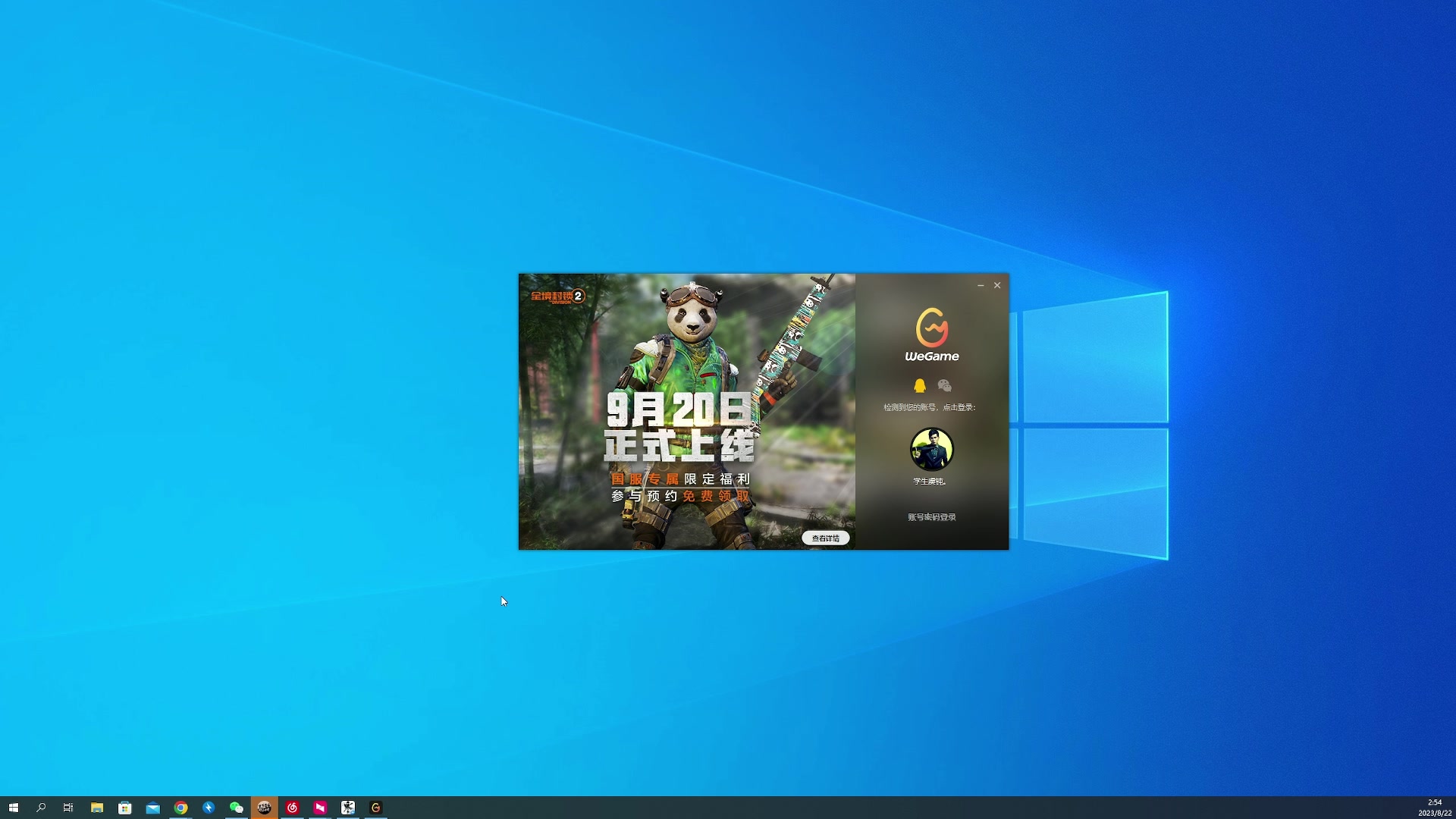1456x819 pixels.
Task: Open Mail app from taskbar
Action: coord(153,808)
